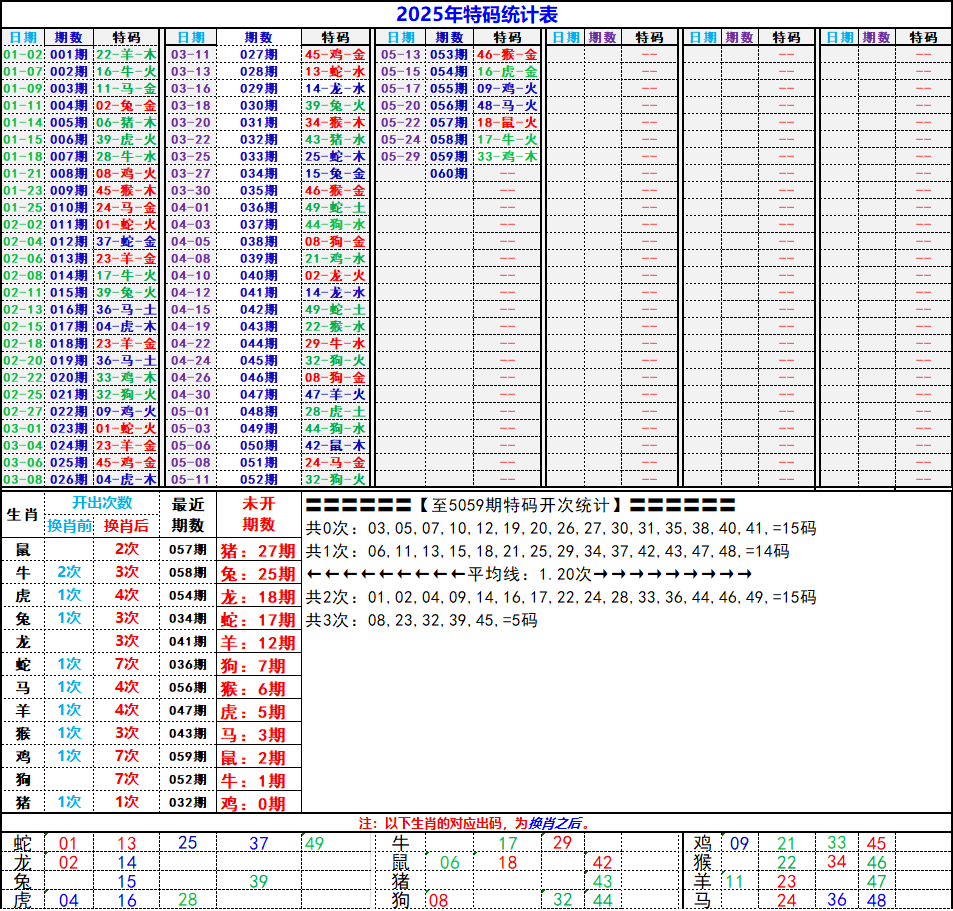Select the 换肖前 sub-header

tap(69, 526)
